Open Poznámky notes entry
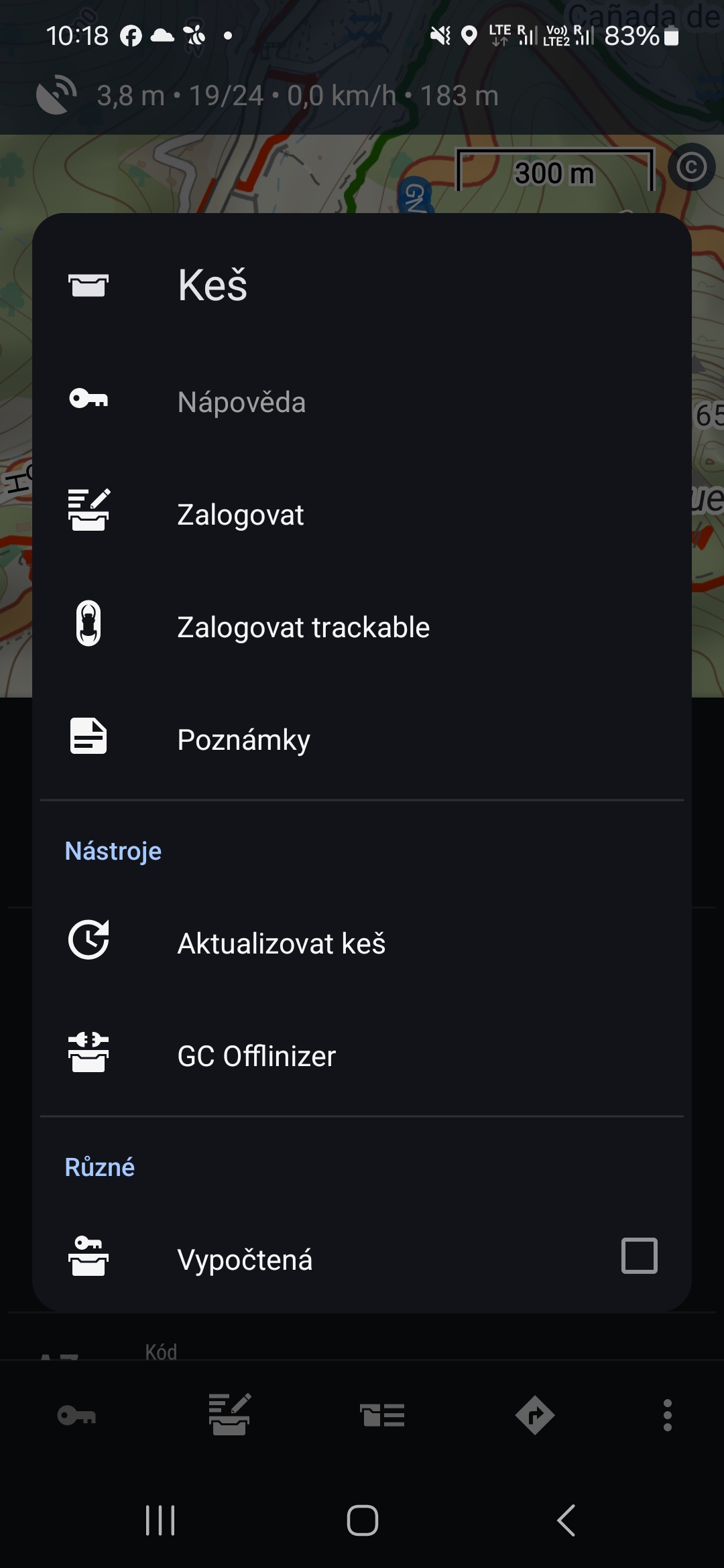This screenshot has width=724, height=1568. pos(243,740)
